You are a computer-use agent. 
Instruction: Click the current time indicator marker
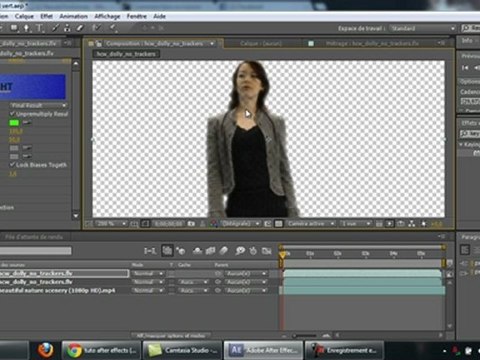282,255
